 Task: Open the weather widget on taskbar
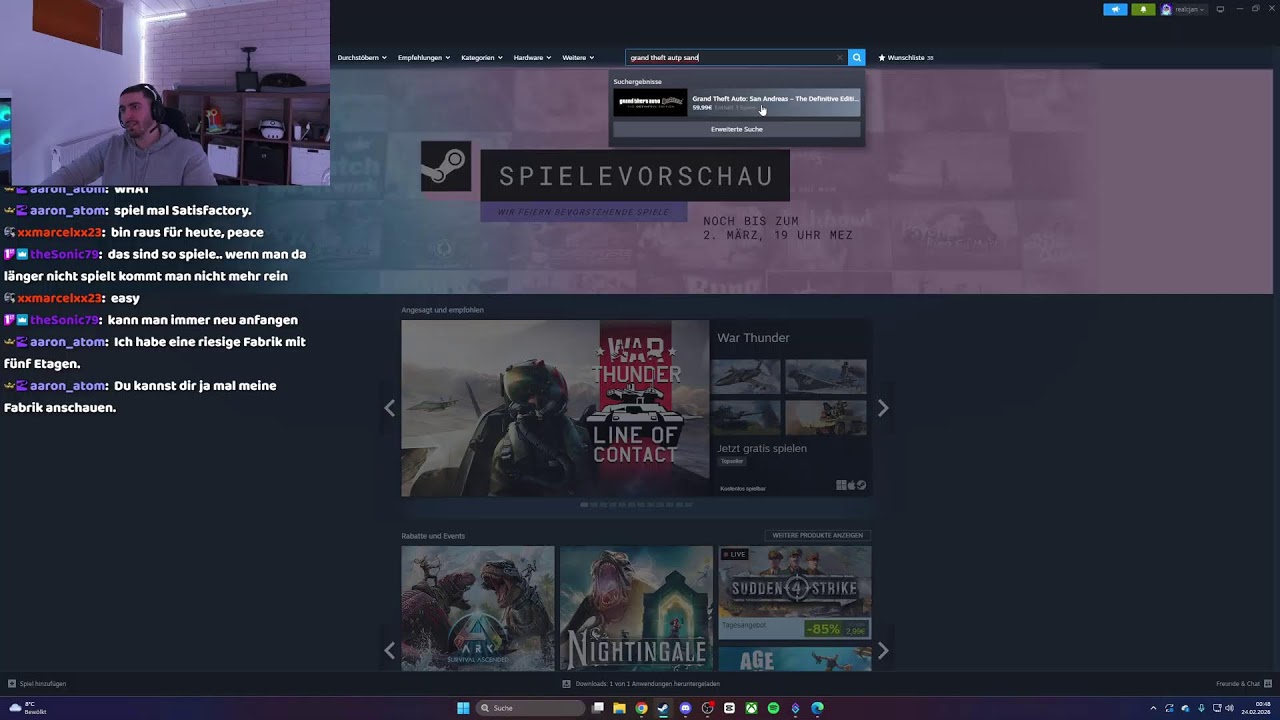(27, 708)
